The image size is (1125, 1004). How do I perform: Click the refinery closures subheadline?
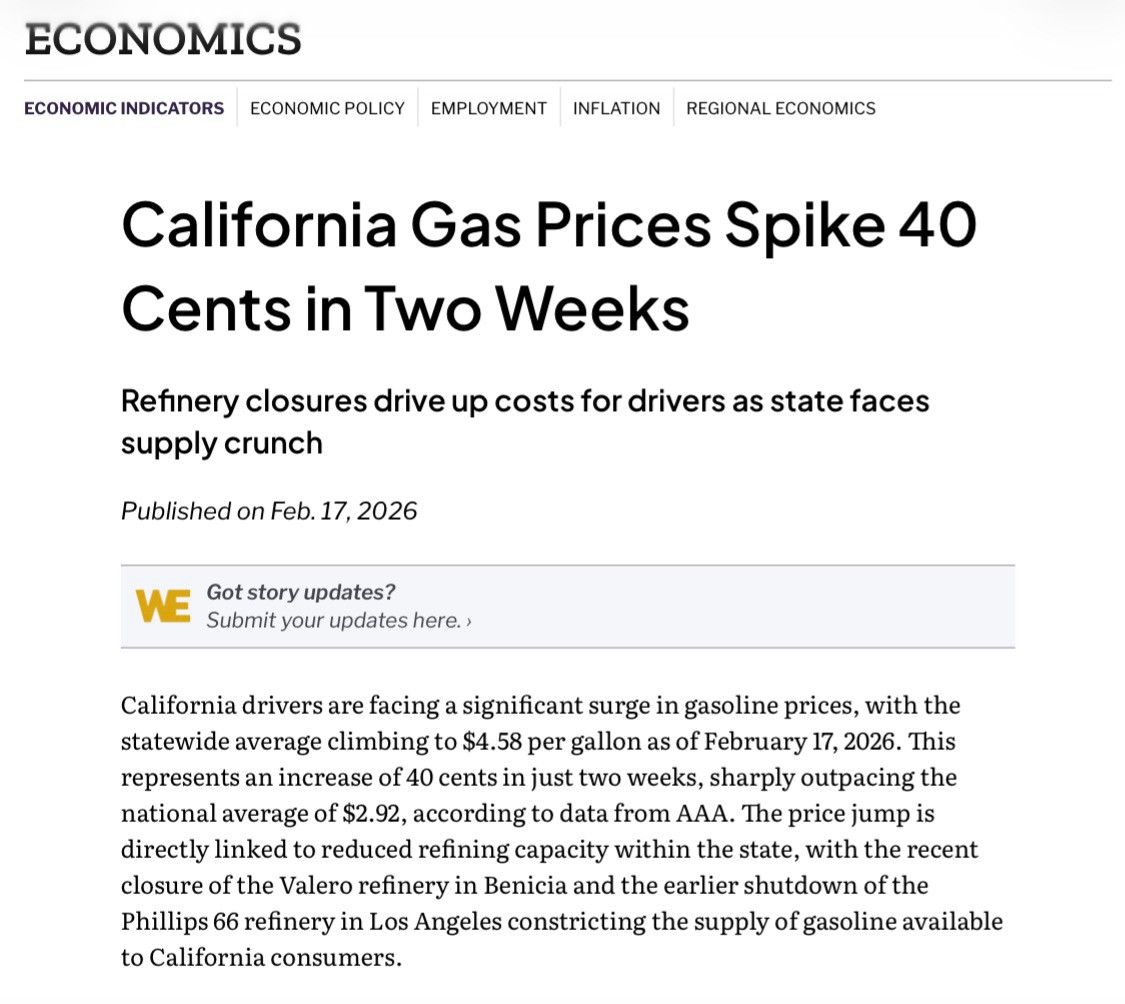(525, 422)
